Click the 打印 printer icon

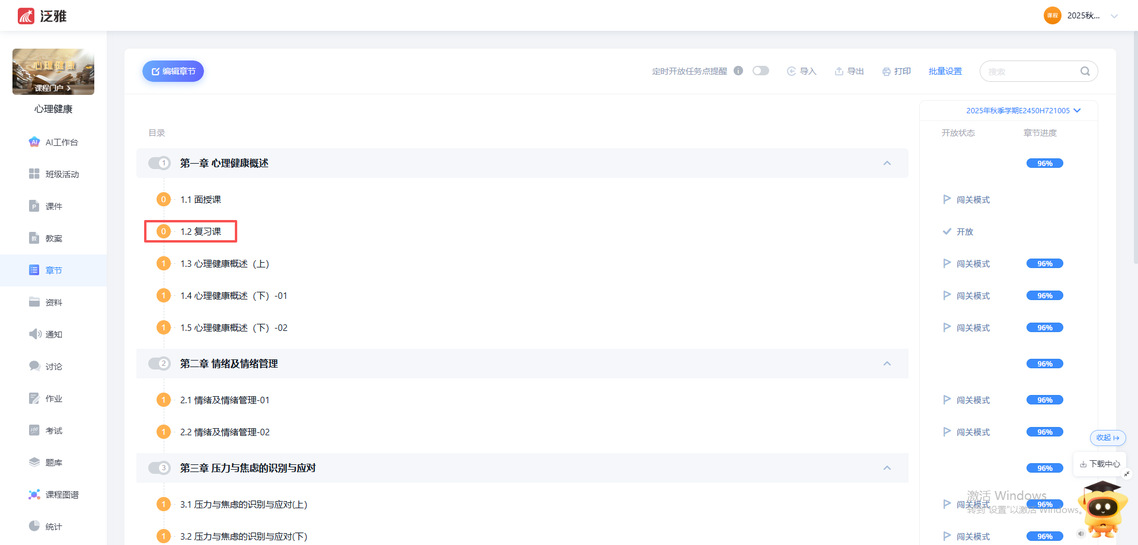coord(886,71)
